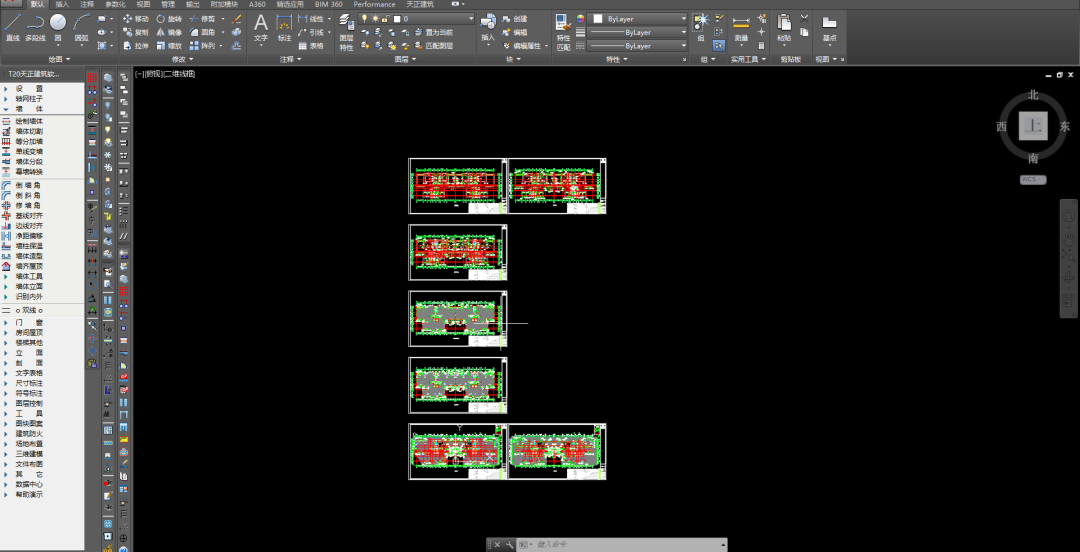Image resolution: width=1080 pixels, height=552 pixels.
Task: Expand the 注释 panel dropdown
Action: [x=290, y=60]
